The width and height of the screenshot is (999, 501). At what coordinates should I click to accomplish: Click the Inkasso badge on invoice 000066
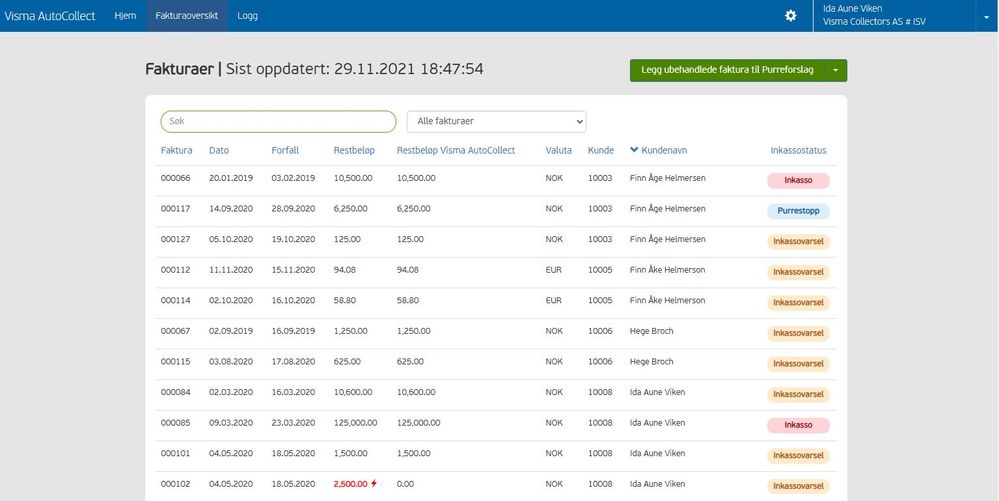(798, 180)
